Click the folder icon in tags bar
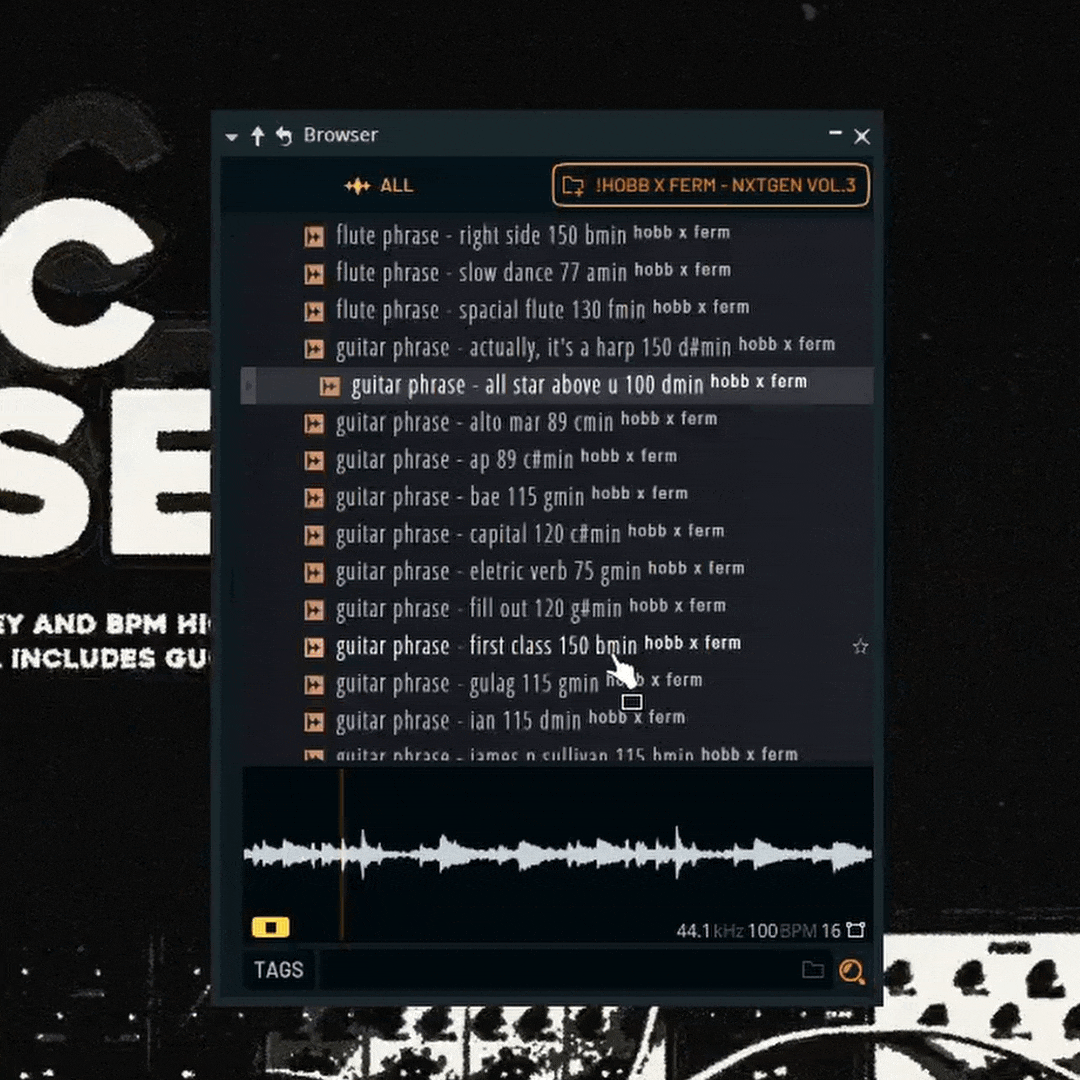This screenshot has width=1080, height=1080. pyautogui.click(x=813, y=970)
